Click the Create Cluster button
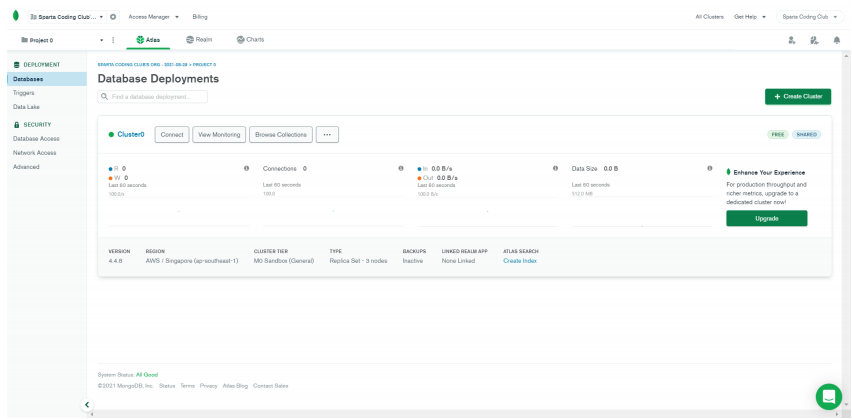 (x=798, y=96)
